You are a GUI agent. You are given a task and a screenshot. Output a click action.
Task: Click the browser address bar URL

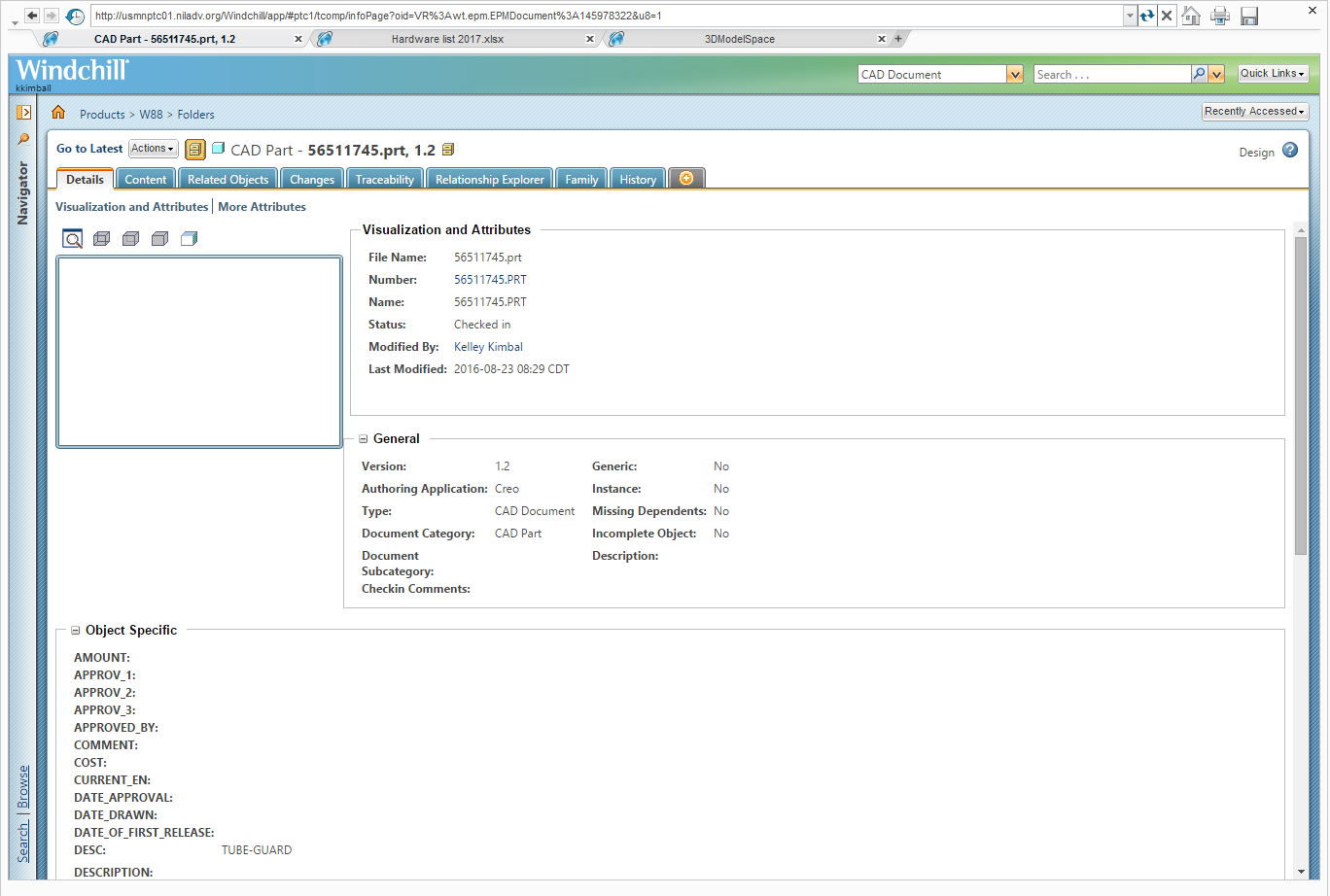point(608,16)
